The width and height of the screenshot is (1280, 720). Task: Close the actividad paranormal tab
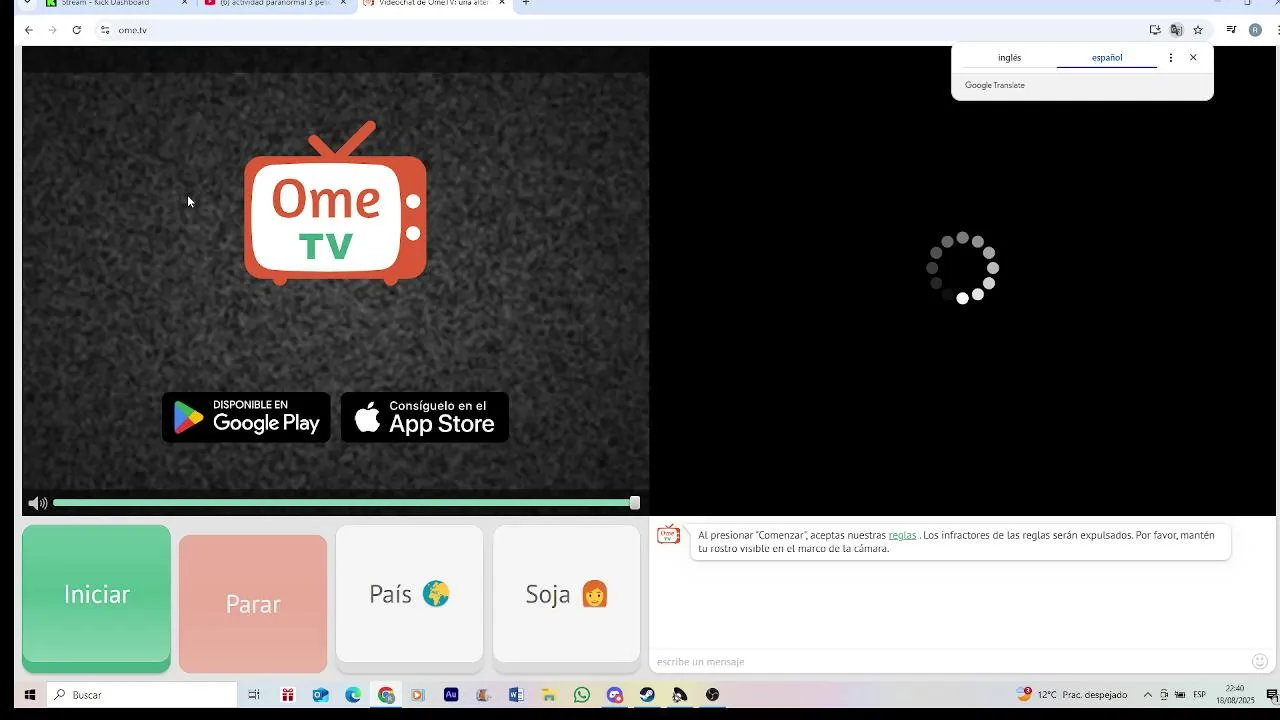tap(343, 3)
